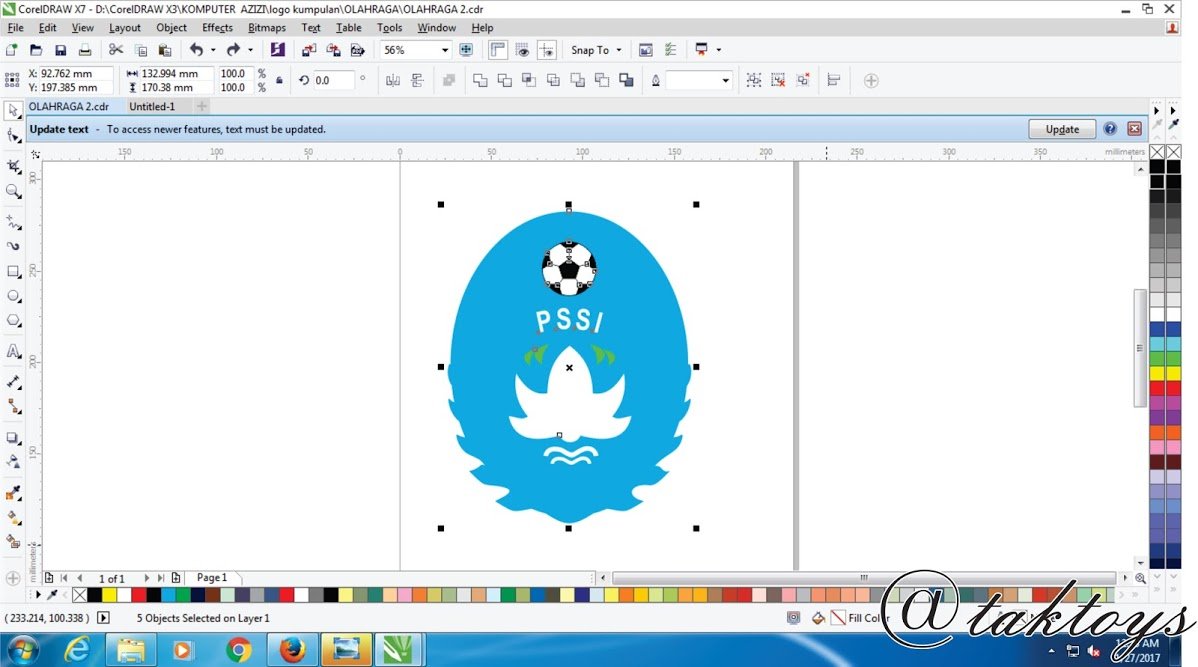
Task: Open the Object menu
Action: (x=171, y=28)
